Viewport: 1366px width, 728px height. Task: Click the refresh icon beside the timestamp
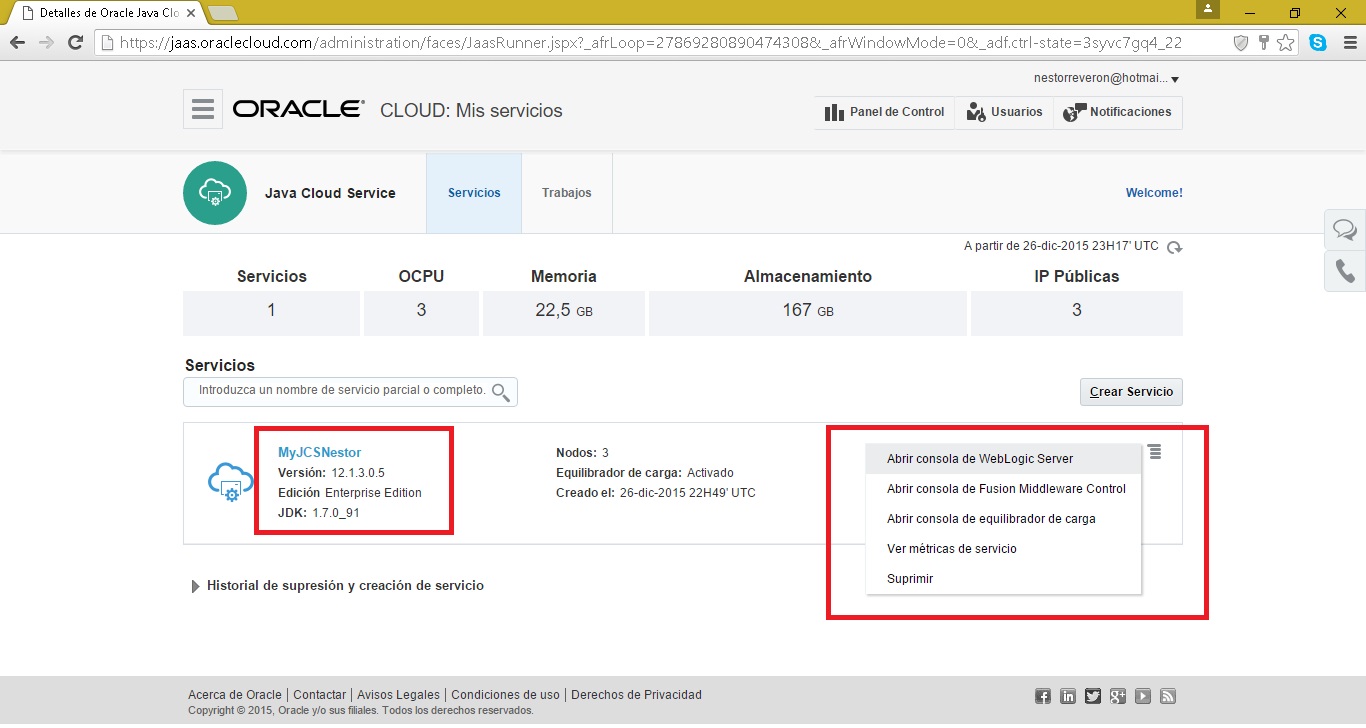1175,247
